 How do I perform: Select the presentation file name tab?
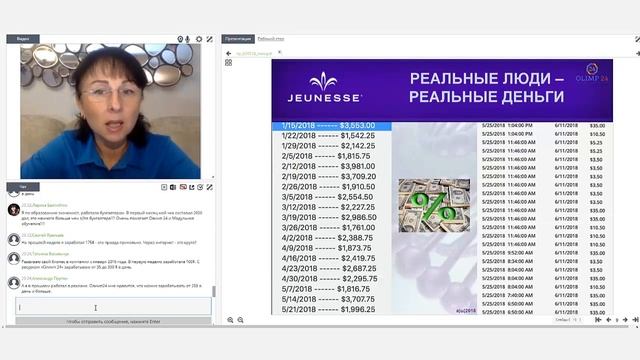pos(254,53)
